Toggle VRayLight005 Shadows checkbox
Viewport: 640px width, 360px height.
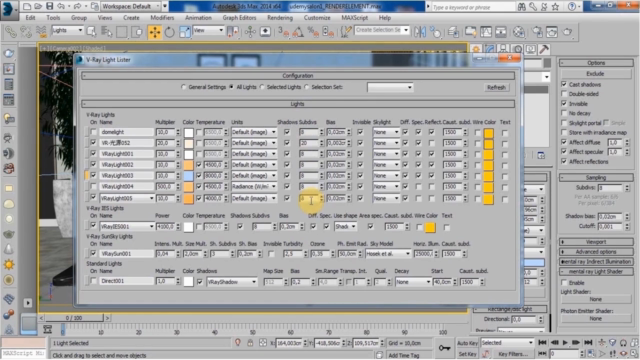tap(287, 198)
